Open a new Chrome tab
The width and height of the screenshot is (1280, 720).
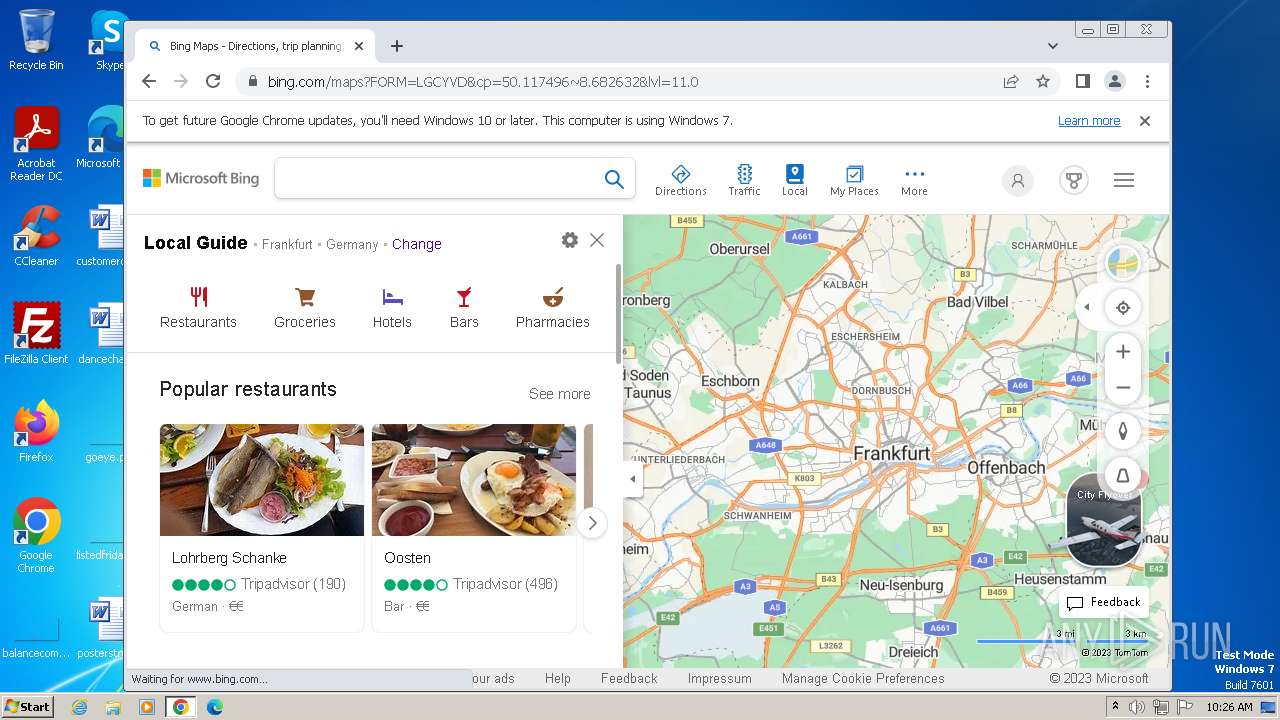pyautogui.click(x=397, y=46)
